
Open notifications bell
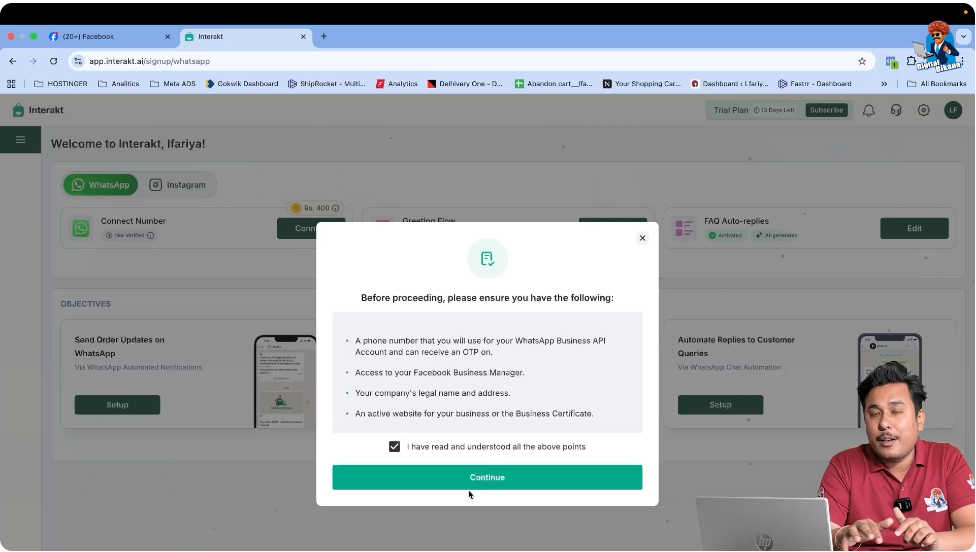click(868, 110)
